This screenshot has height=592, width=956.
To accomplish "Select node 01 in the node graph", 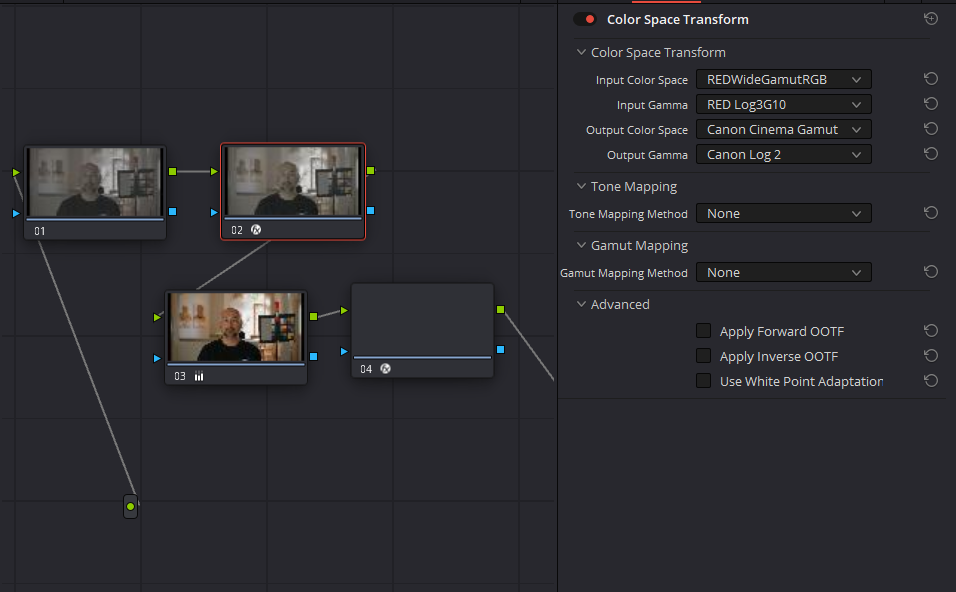I will [x=95, y=193].
